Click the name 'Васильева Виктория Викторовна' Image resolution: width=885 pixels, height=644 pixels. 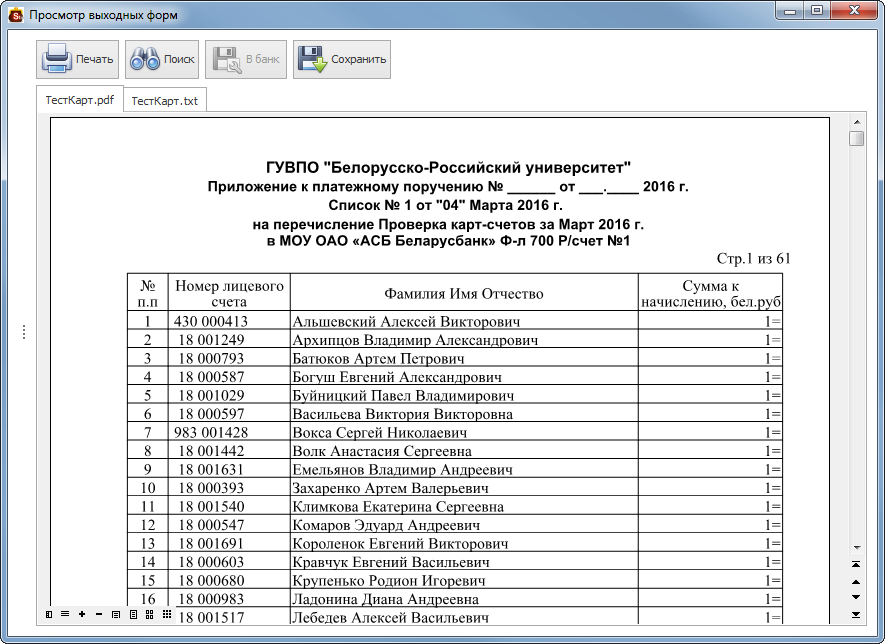pos(402,414)
